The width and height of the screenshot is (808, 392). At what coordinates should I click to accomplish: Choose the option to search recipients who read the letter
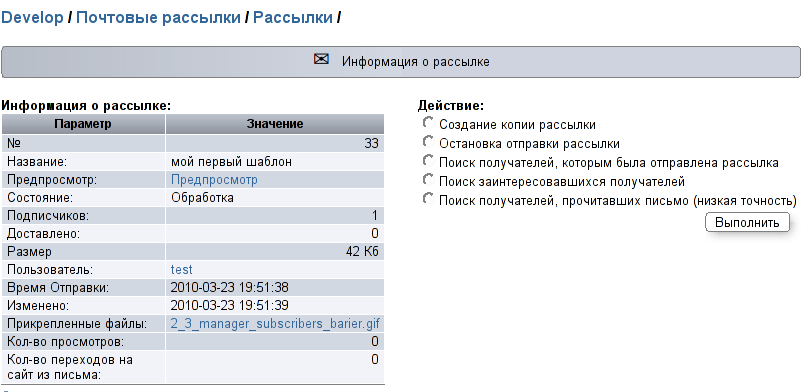(x=428, y=199)
